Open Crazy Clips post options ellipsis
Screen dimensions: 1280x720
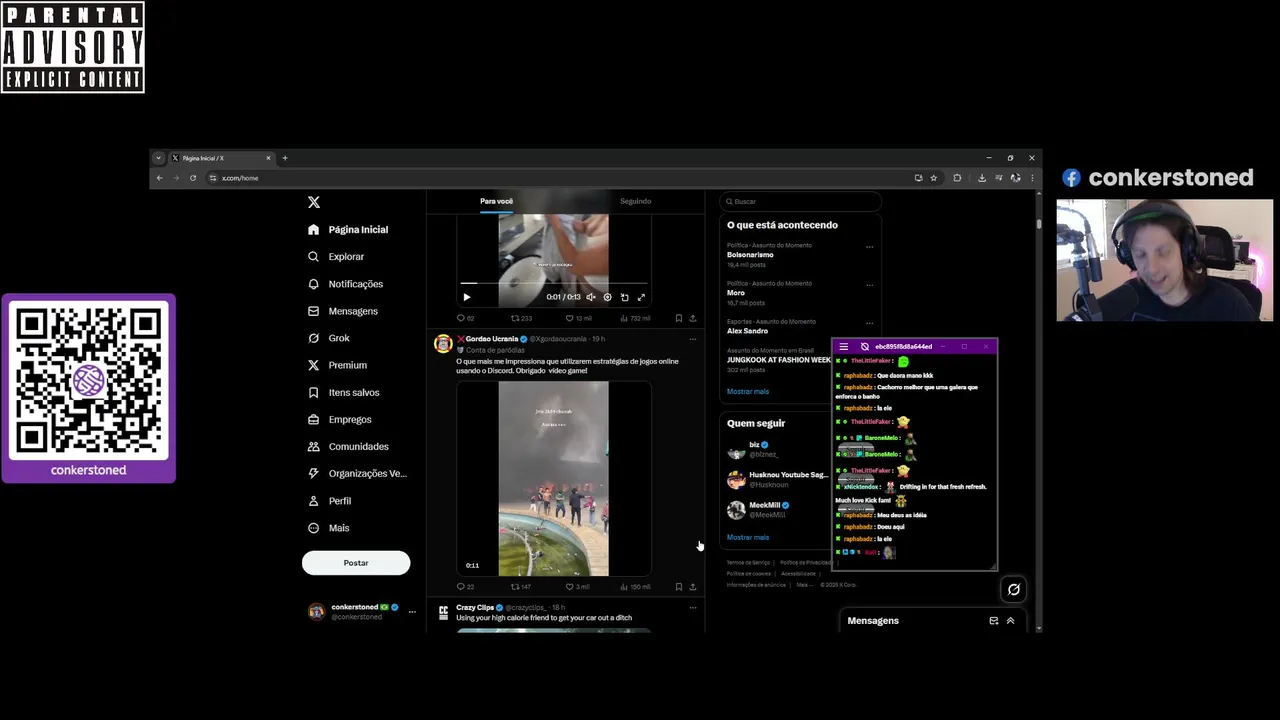692,607
